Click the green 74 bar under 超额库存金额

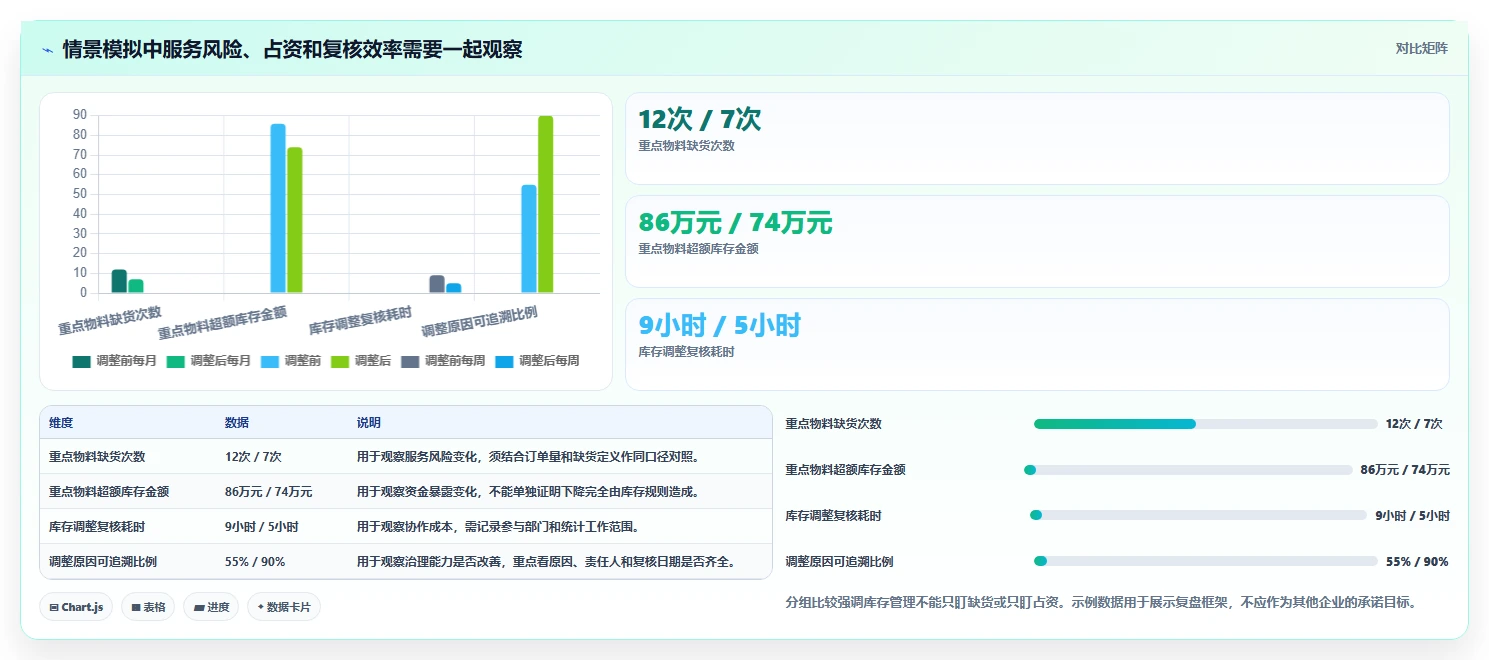coord(295,220)
